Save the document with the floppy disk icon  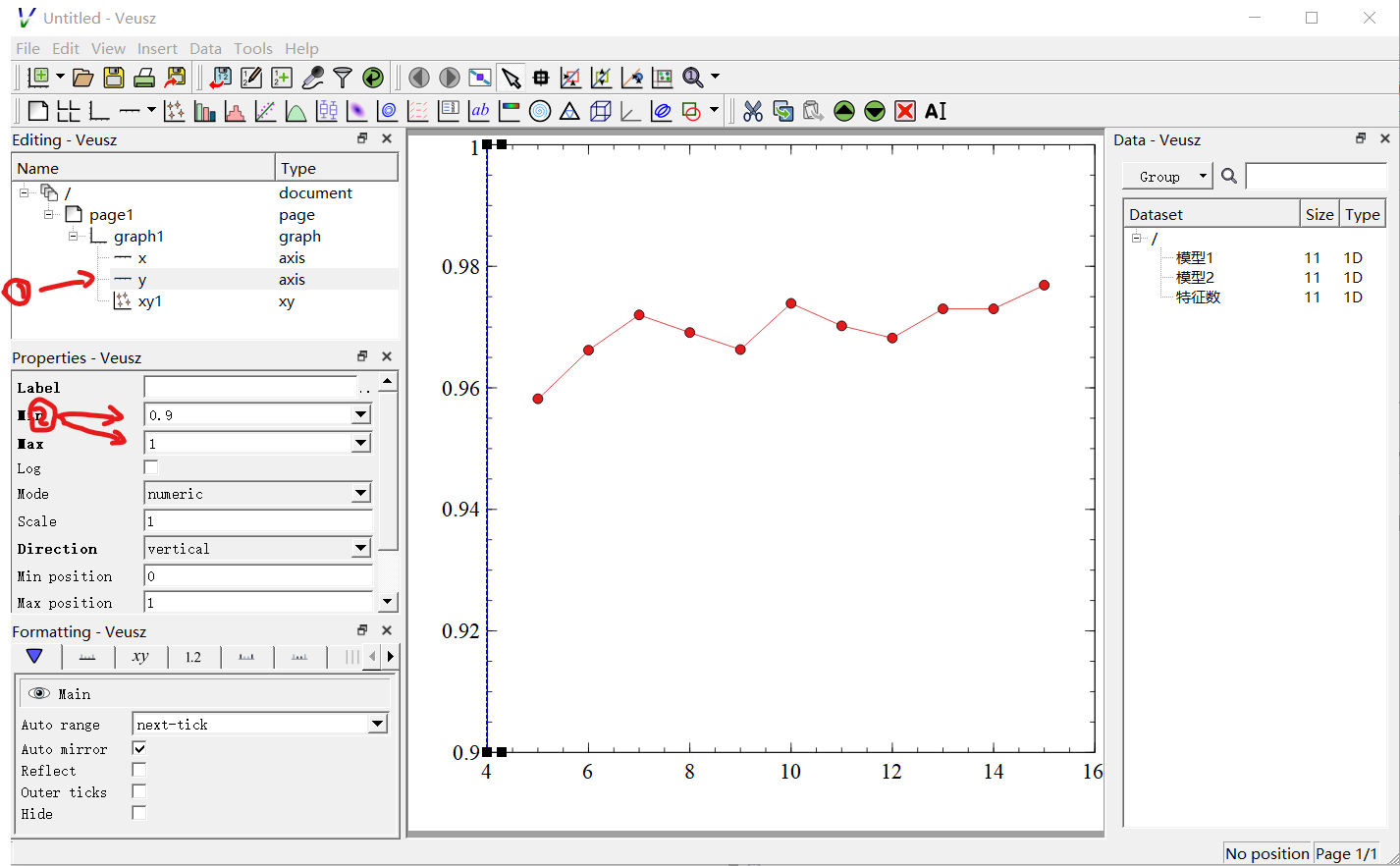click(114, 78)
